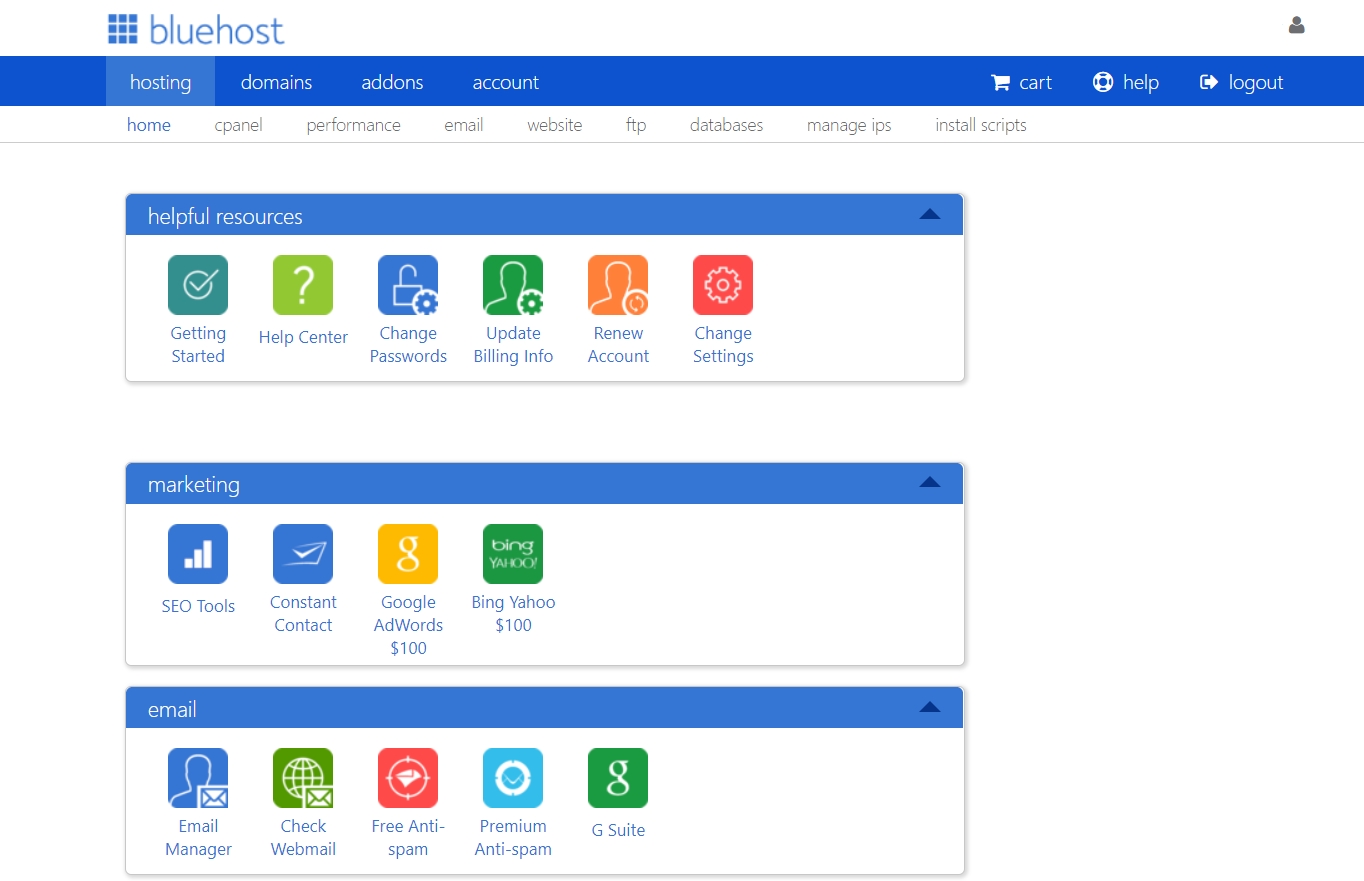Open the Help Center question mark icon
1364x881 pixels.
(x=303, y=285)
